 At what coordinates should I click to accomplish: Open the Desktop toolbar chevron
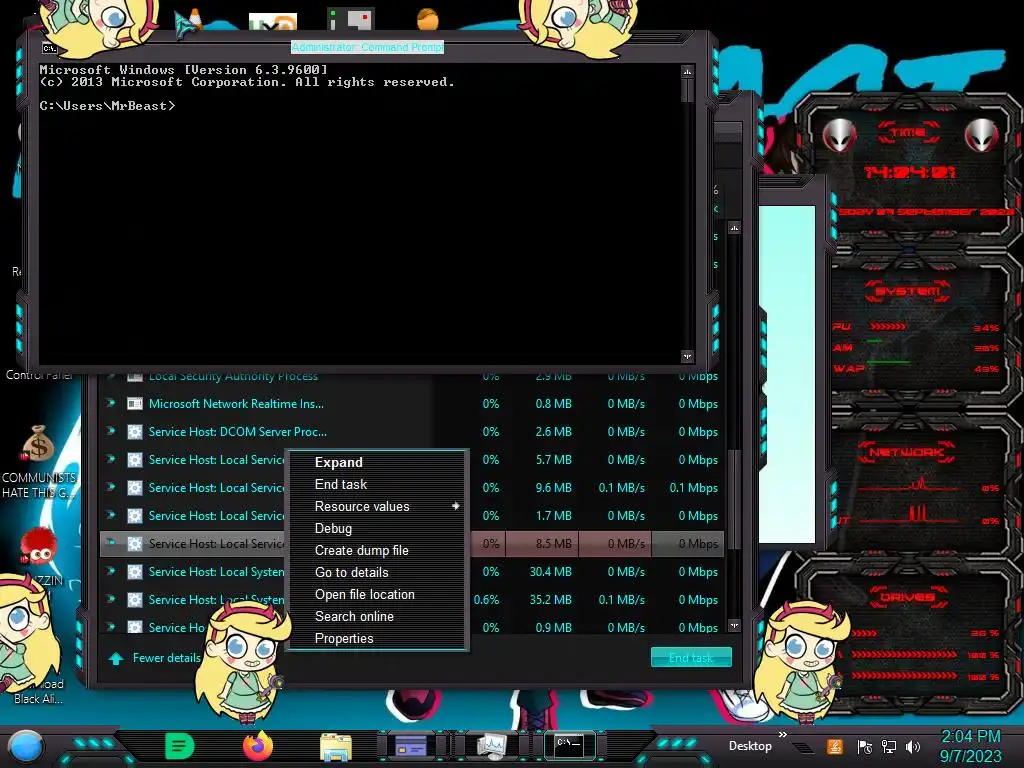click(x=782, y=735)
